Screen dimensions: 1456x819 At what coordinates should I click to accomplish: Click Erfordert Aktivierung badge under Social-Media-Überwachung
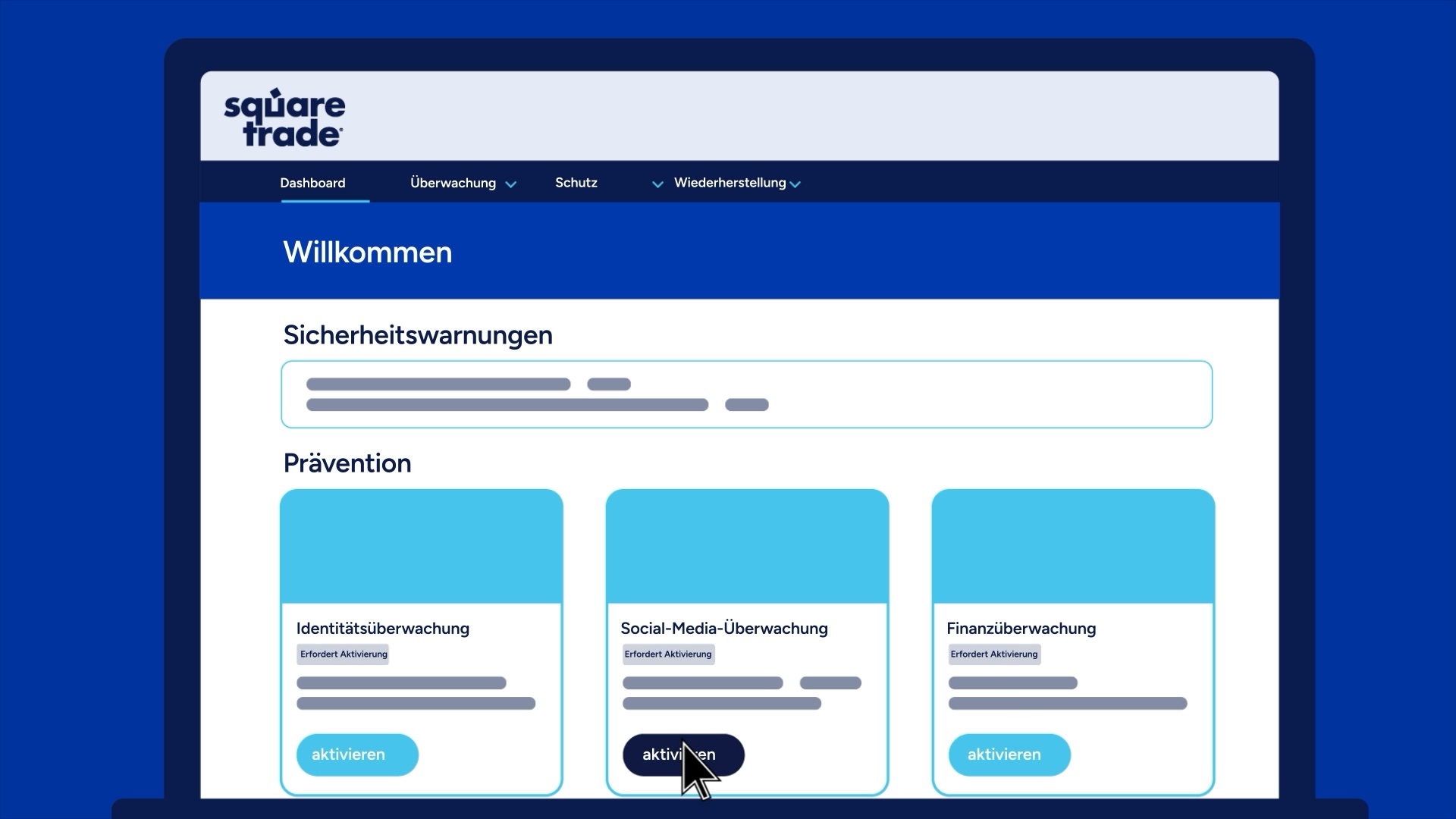tap(668, 654)
